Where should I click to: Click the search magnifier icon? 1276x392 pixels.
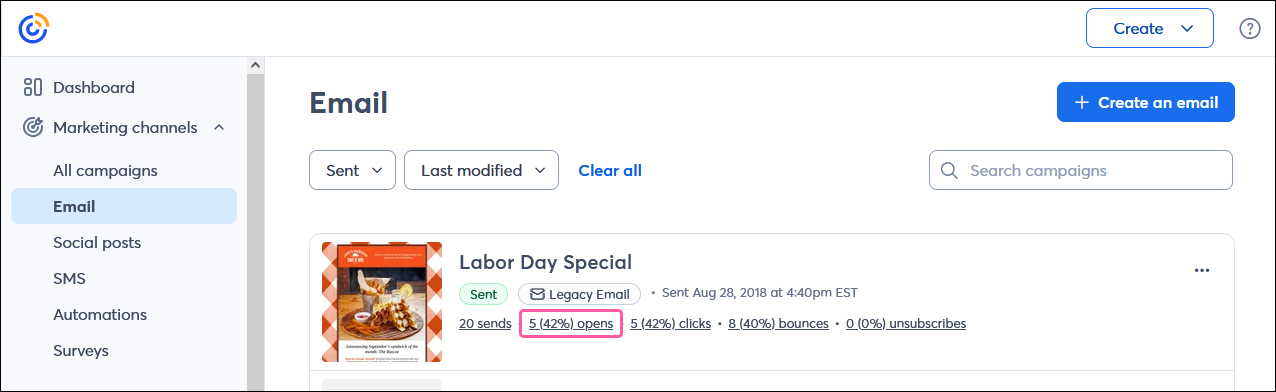coord(950,170)
